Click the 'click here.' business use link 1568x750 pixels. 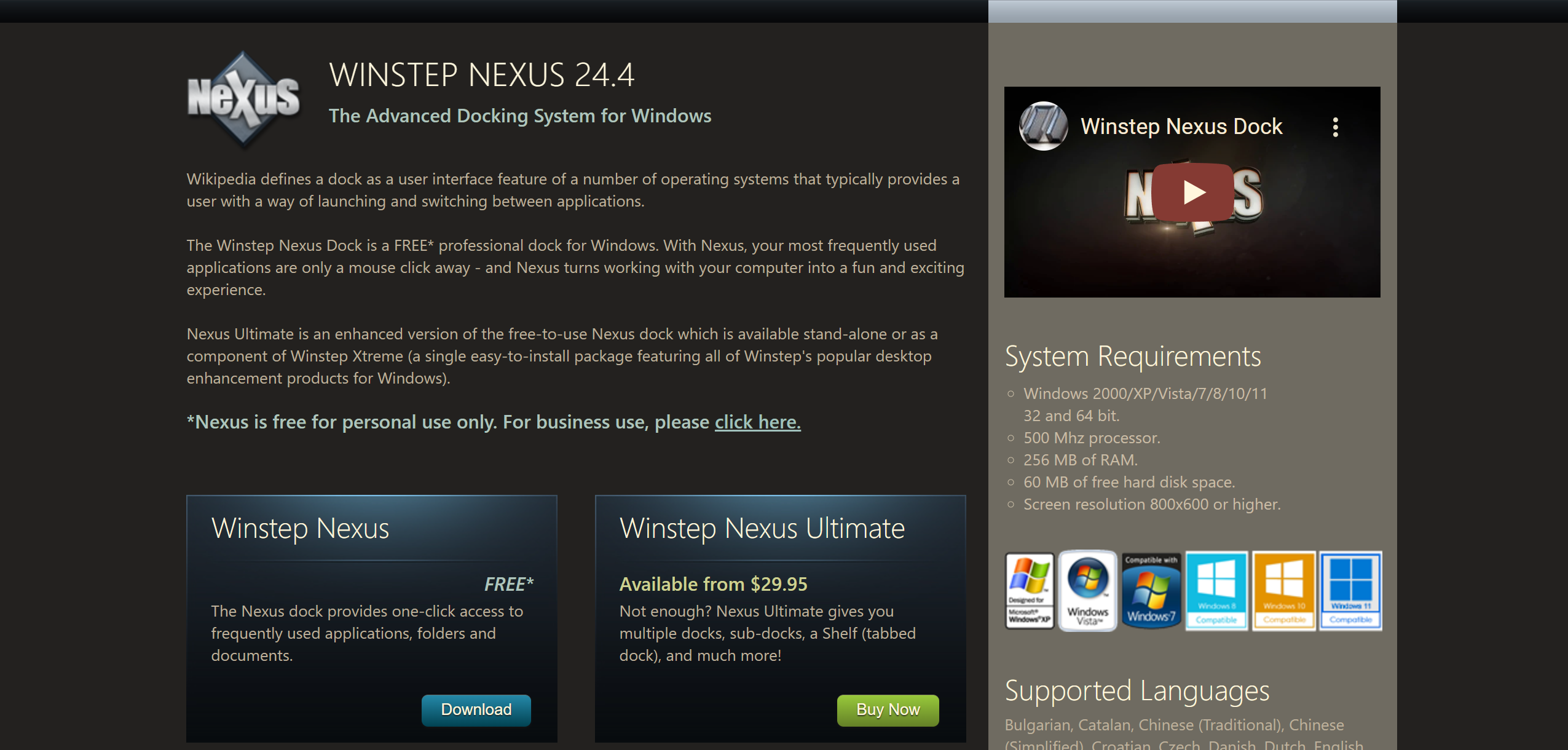(x=757, y=422)
